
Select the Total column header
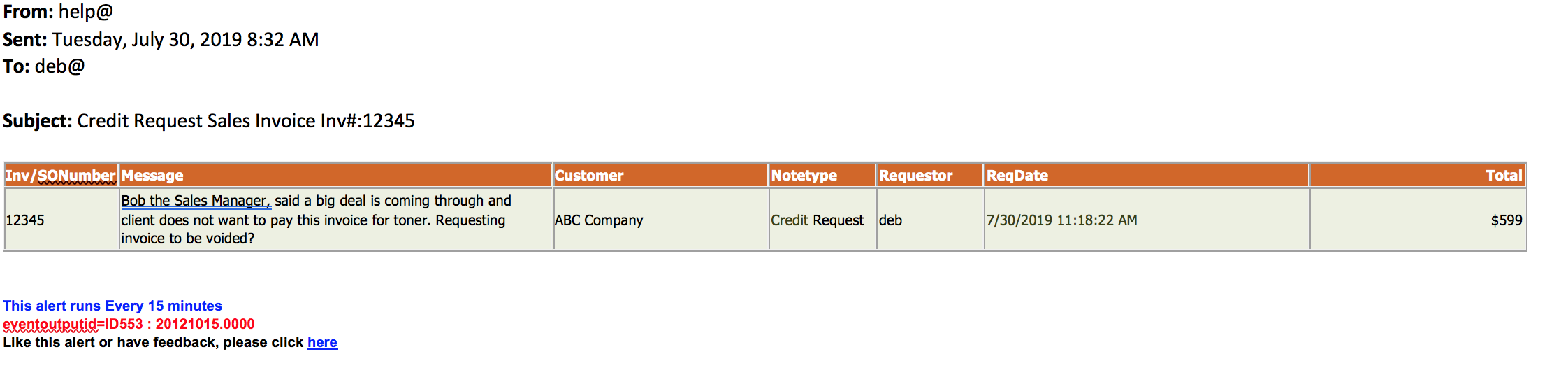1417,175
